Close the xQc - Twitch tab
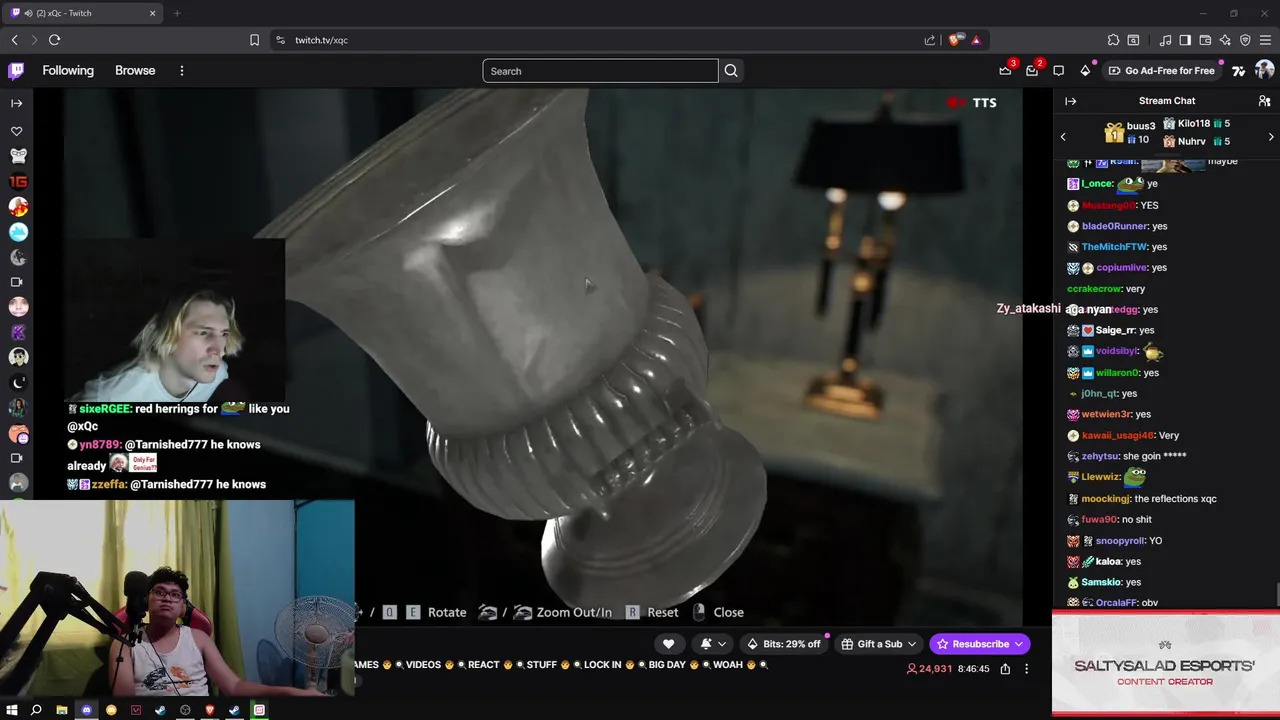 pos(153,13)
